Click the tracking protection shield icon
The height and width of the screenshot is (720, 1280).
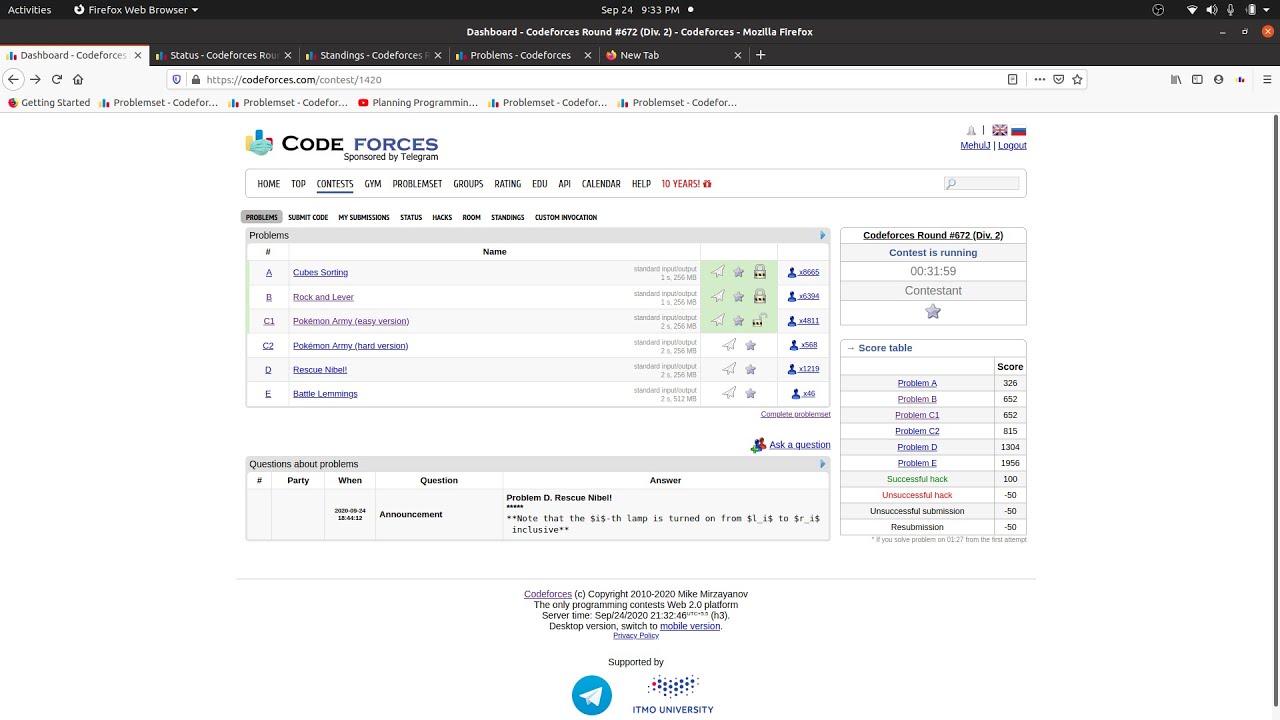coord(177,79)
